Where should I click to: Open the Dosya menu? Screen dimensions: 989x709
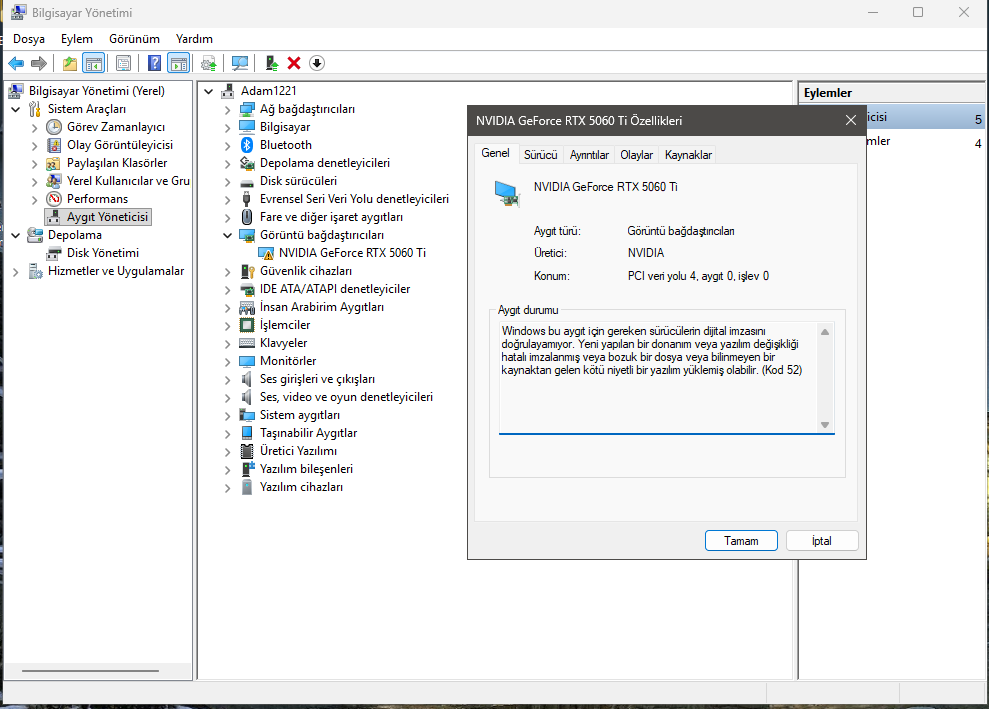29,39
